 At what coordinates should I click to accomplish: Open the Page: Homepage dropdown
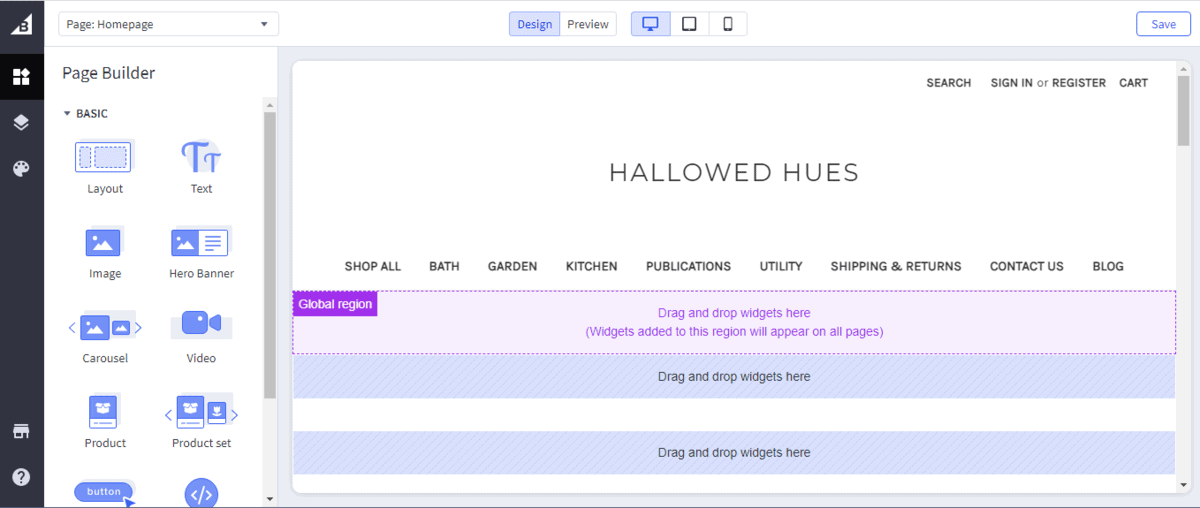(x=168, y=24)
